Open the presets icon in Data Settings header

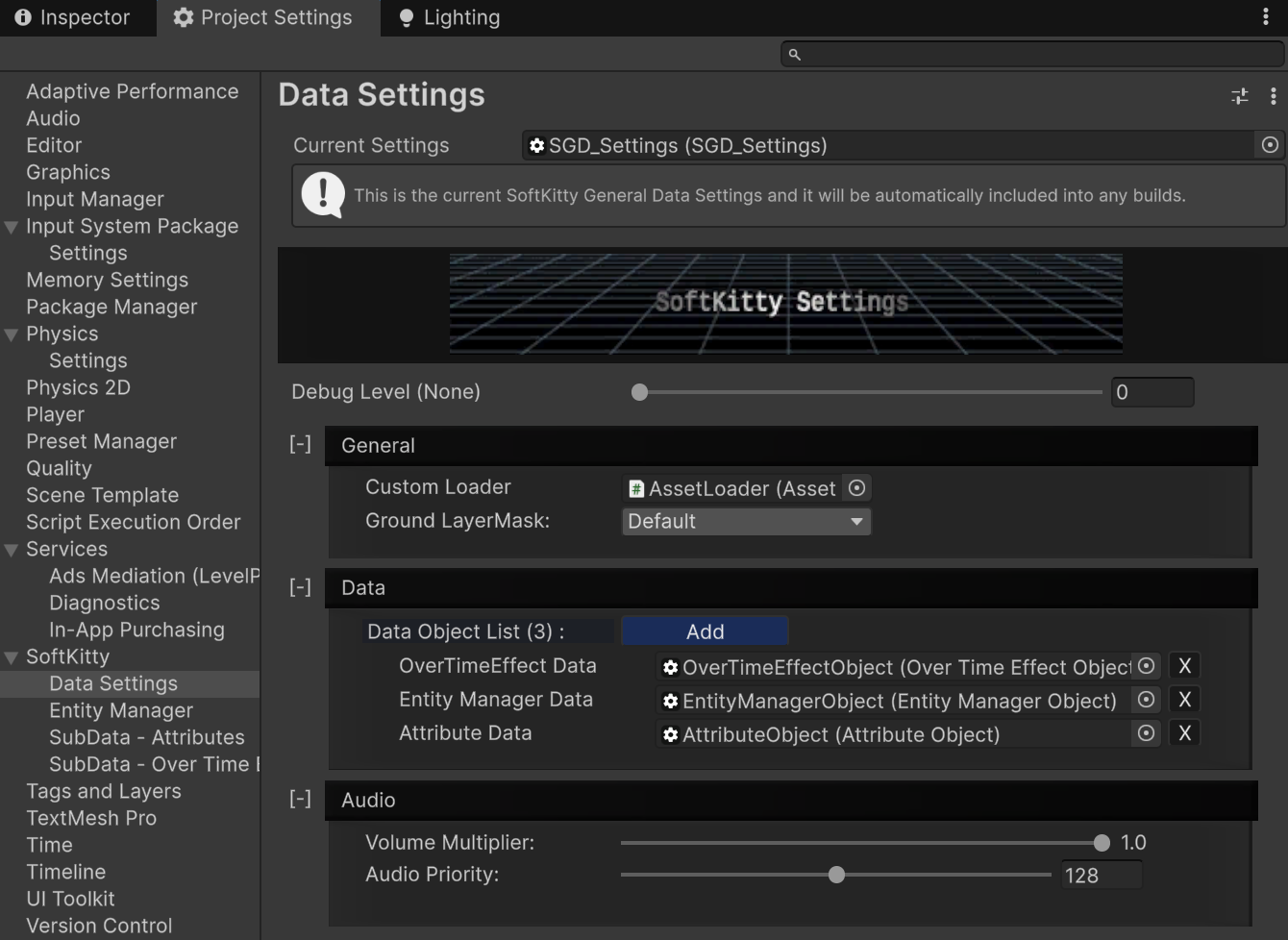(x=1240, y=96)
